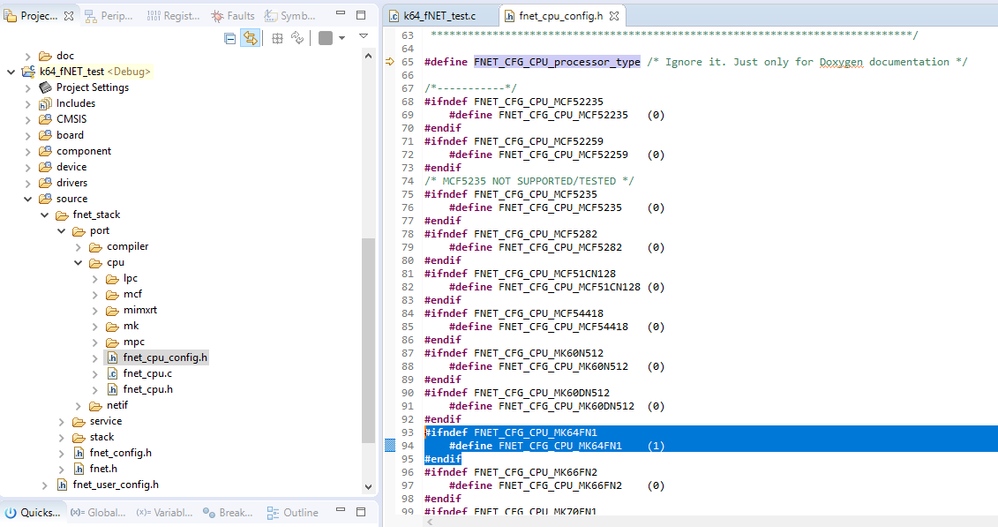This screenshot has height=527, width=998.
Task: Select fnet_cpu.h file in tree
Action: [x=148, y=390]
